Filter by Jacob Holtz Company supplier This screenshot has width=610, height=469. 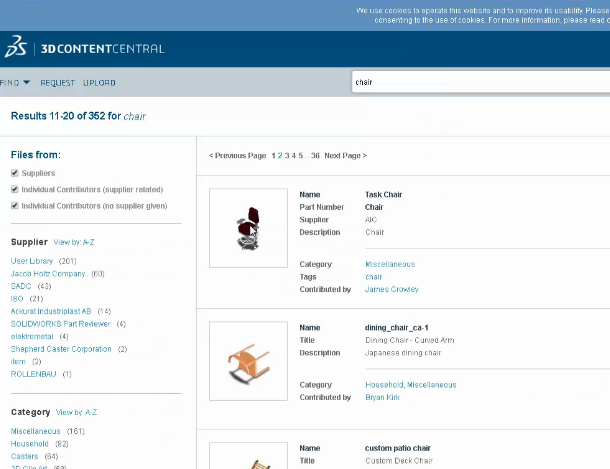click(48, 274)
